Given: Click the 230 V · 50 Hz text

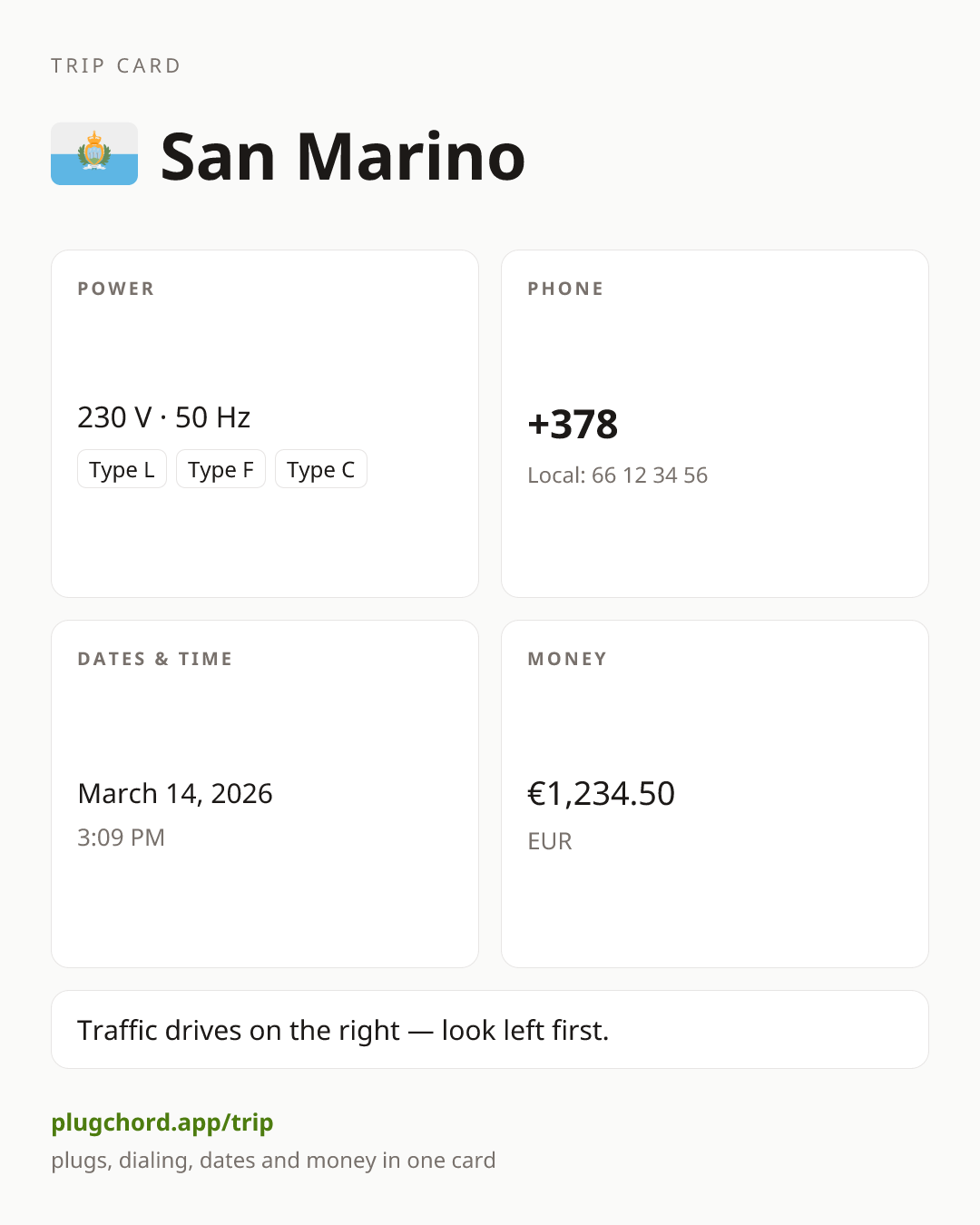Looking at the screenshot, I should click(x=164, y=417).
